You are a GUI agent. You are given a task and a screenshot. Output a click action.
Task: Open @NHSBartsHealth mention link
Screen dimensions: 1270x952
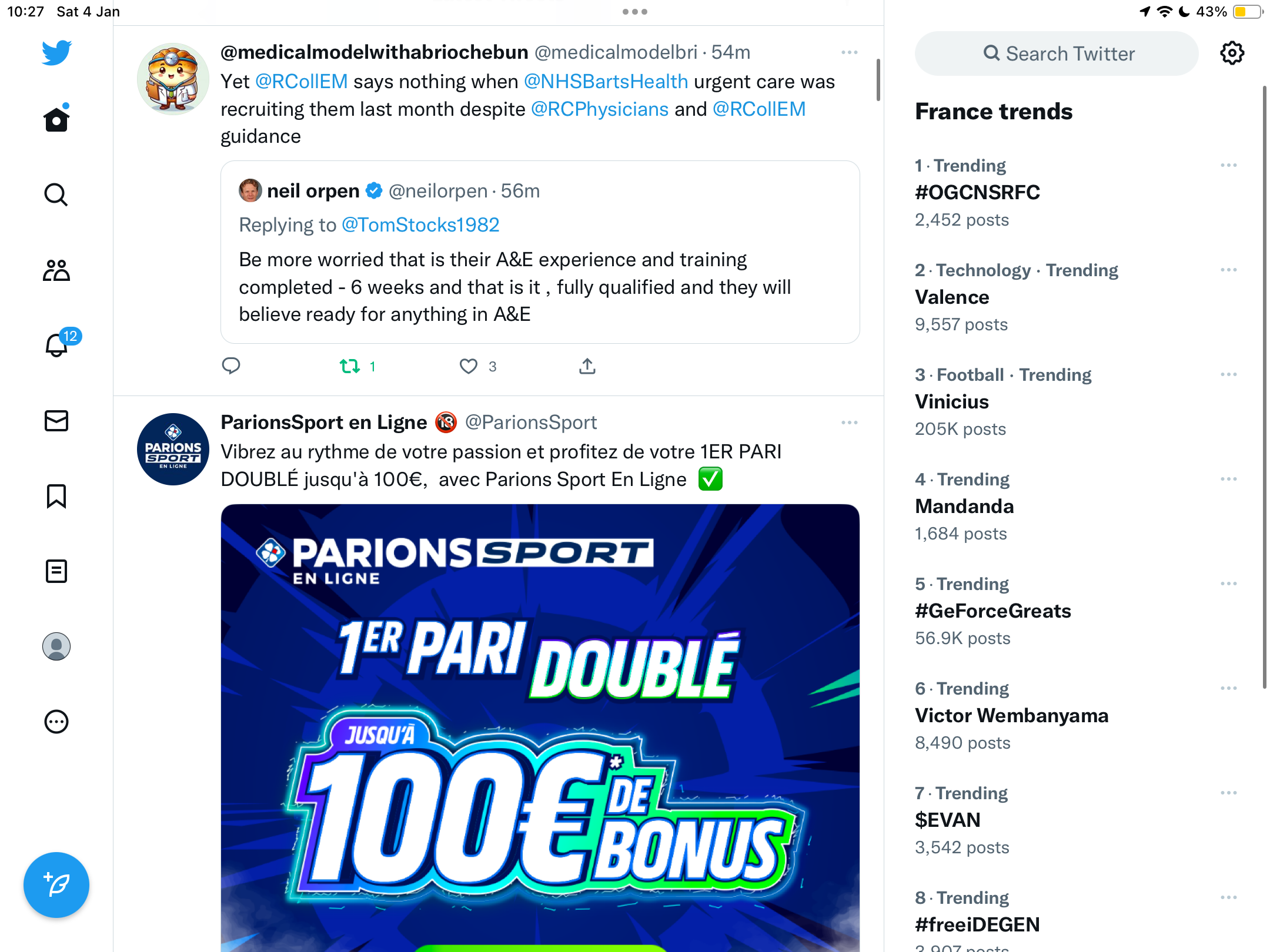(x=606, y=82)
